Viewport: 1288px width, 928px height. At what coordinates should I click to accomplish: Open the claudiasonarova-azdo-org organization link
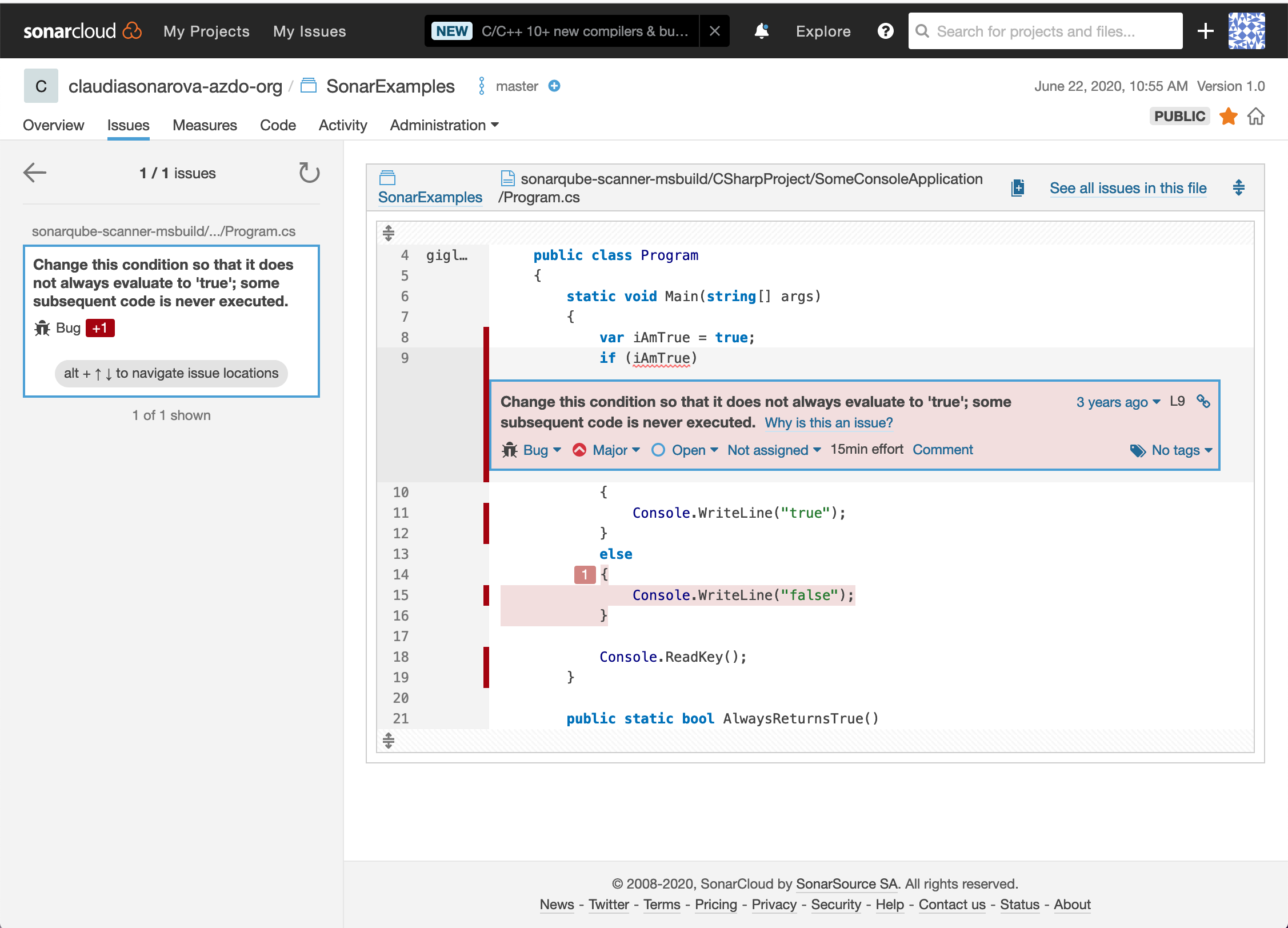pos(175,86)
